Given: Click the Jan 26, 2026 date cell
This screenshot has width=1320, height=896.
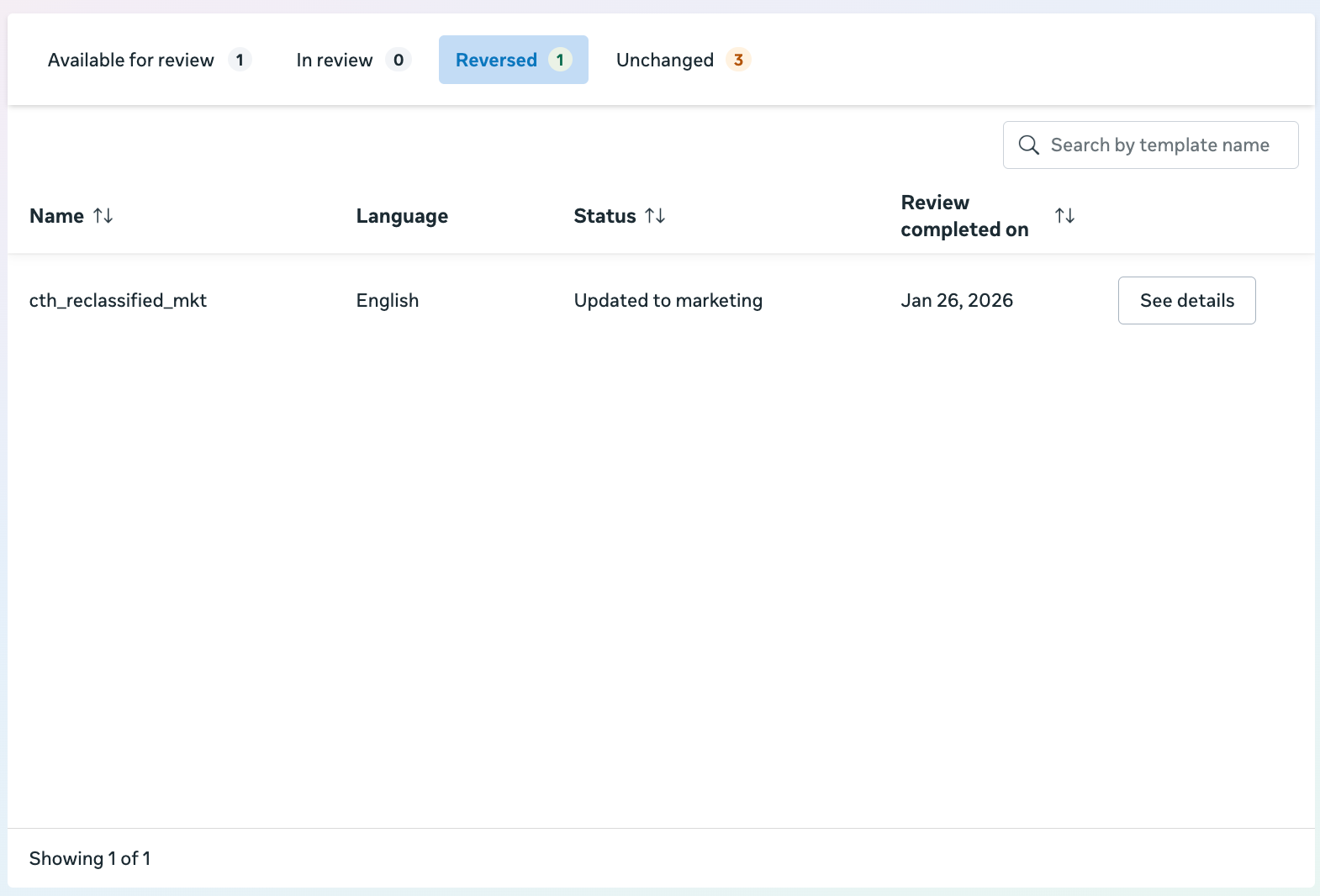Looking at the screenshot, I should [x=957, y=300].
